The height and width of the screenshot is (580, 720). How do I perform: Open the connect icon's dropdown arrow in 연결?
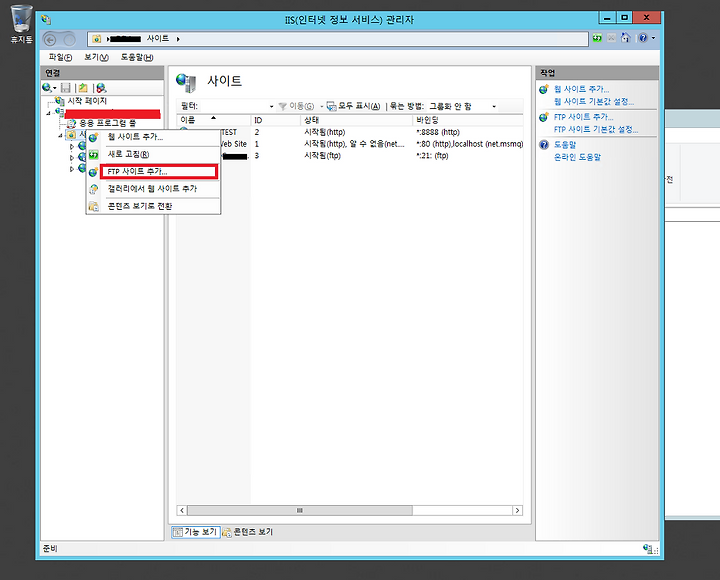55,88
